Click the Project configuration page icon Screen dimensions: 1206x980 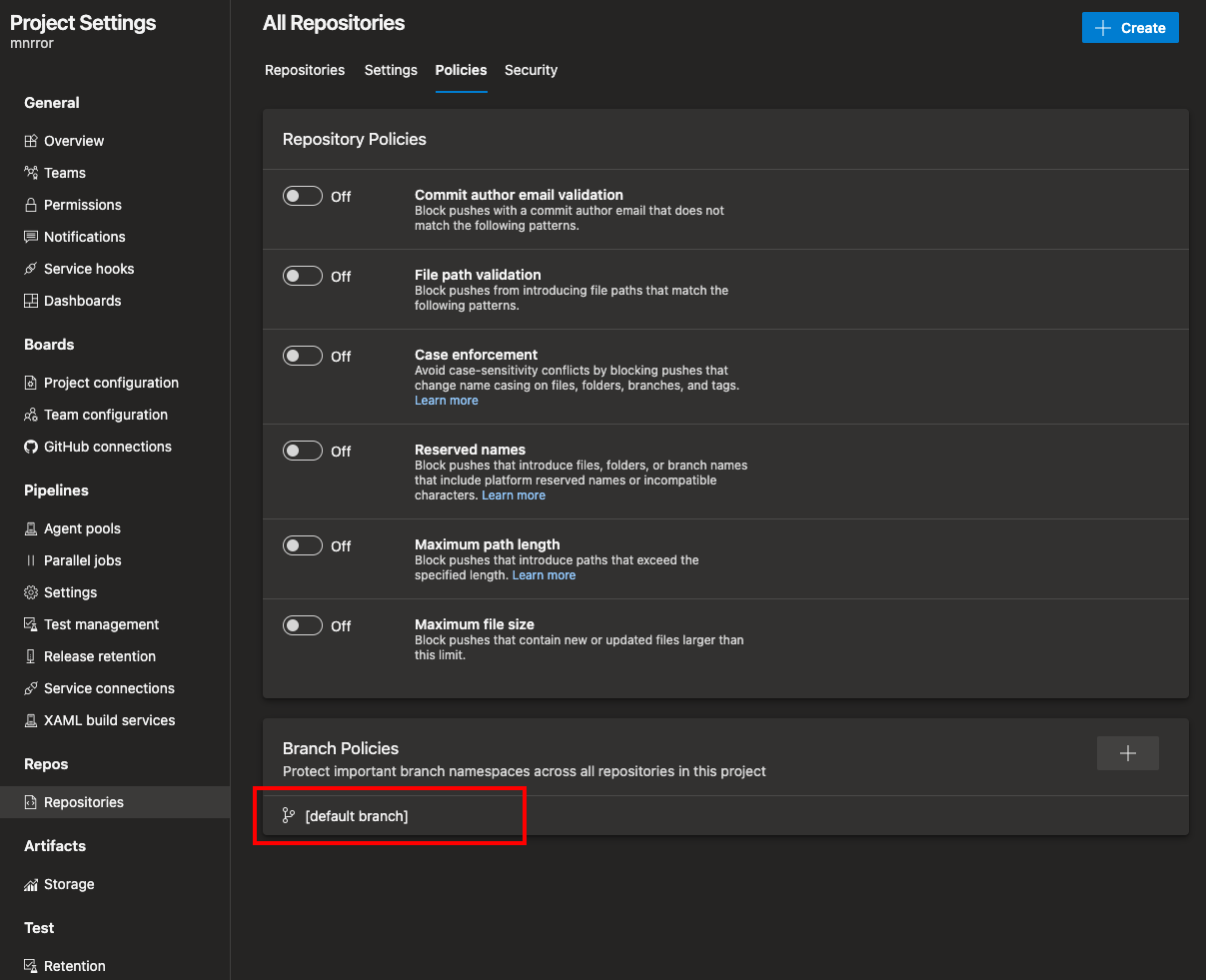(31, 383)
